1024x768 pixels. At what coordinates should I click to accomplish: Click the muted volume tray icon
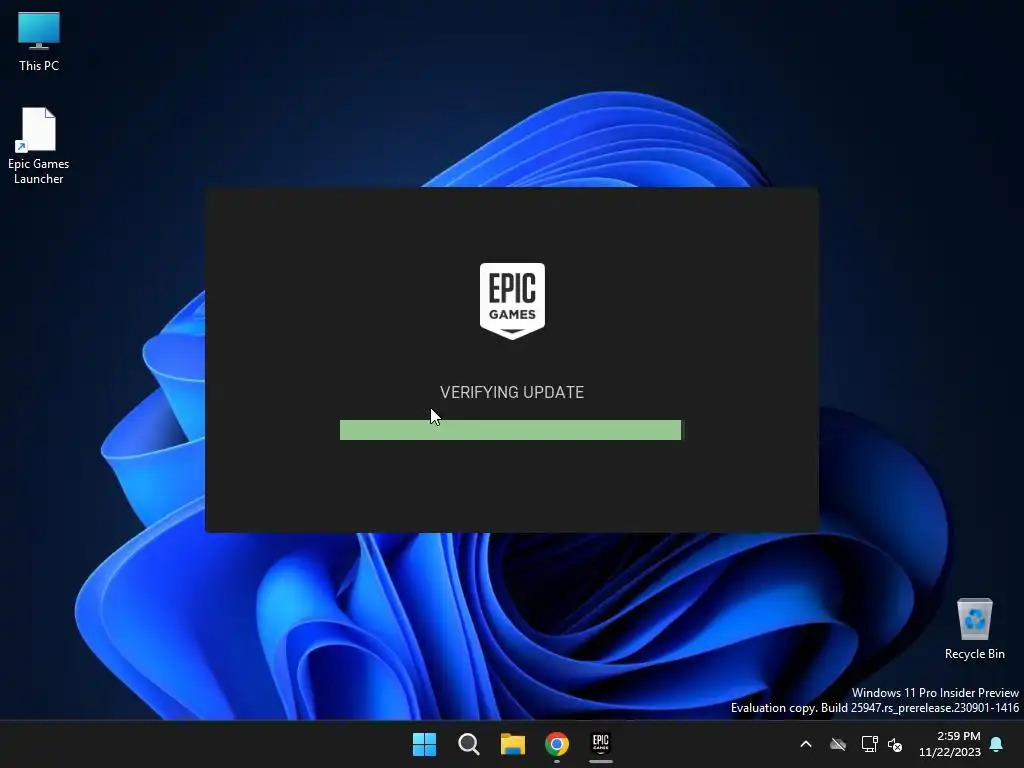895,744
